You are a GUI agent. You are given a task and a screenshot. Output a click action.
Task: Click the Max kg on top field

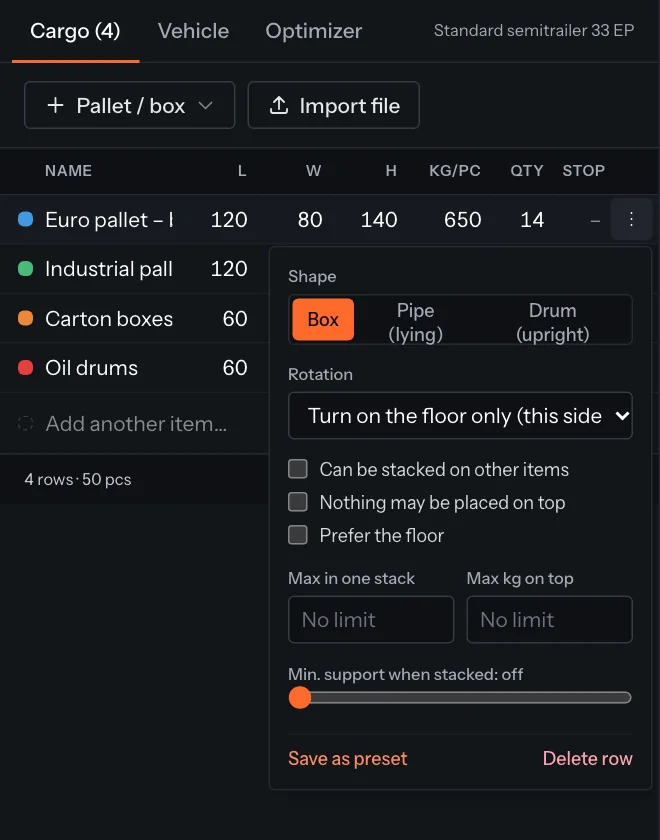pos(550,619)
